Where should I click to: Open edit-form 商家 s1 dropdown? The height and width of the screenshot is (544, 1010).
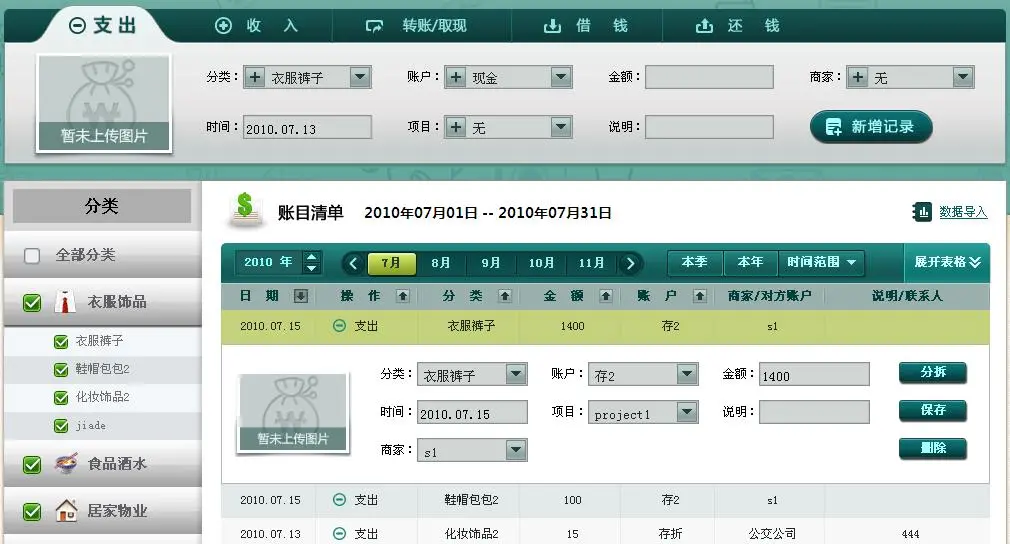[x=516, y=450]
